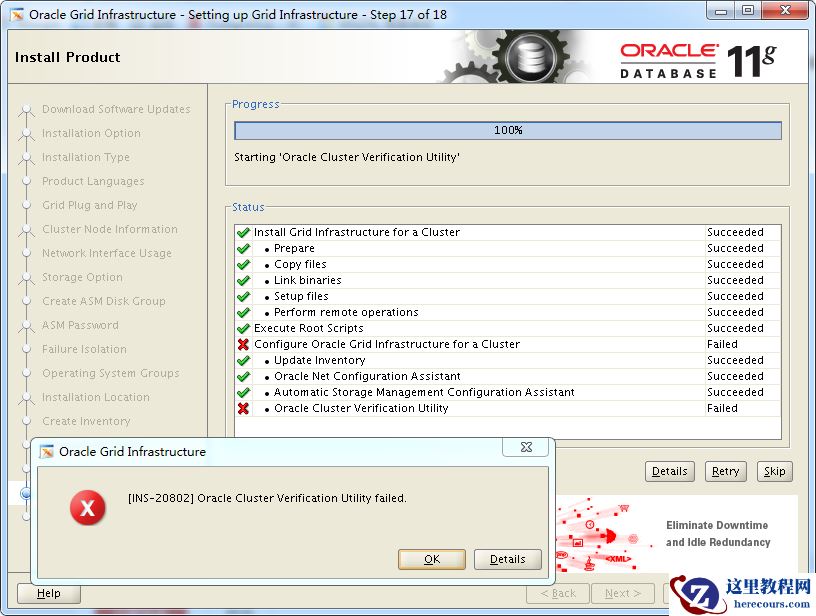The width and height of the screenshot is (816, 616).
Task: Go to Create Inventory step
Action: tap(86, 421)
